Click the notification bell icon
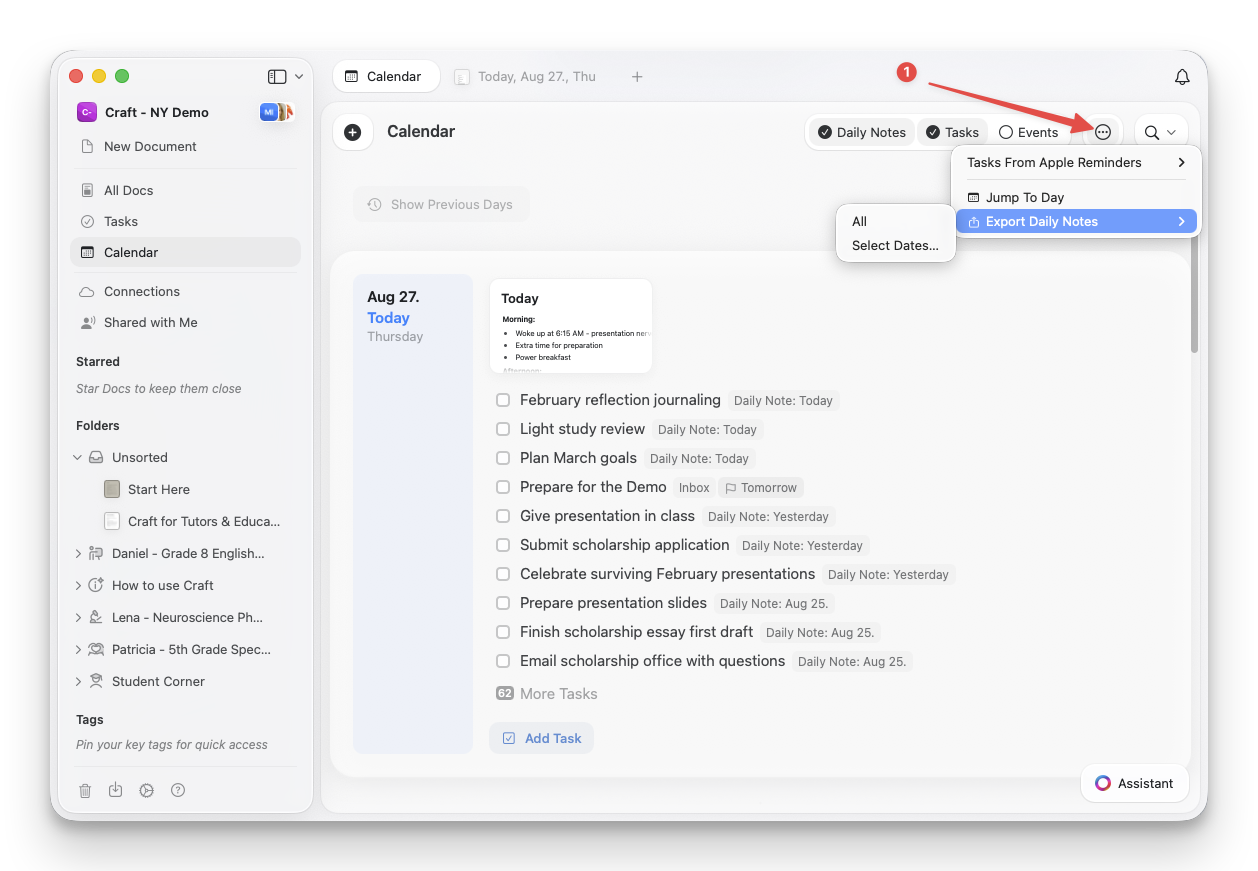1258x871 pixels. (1182, 77)
